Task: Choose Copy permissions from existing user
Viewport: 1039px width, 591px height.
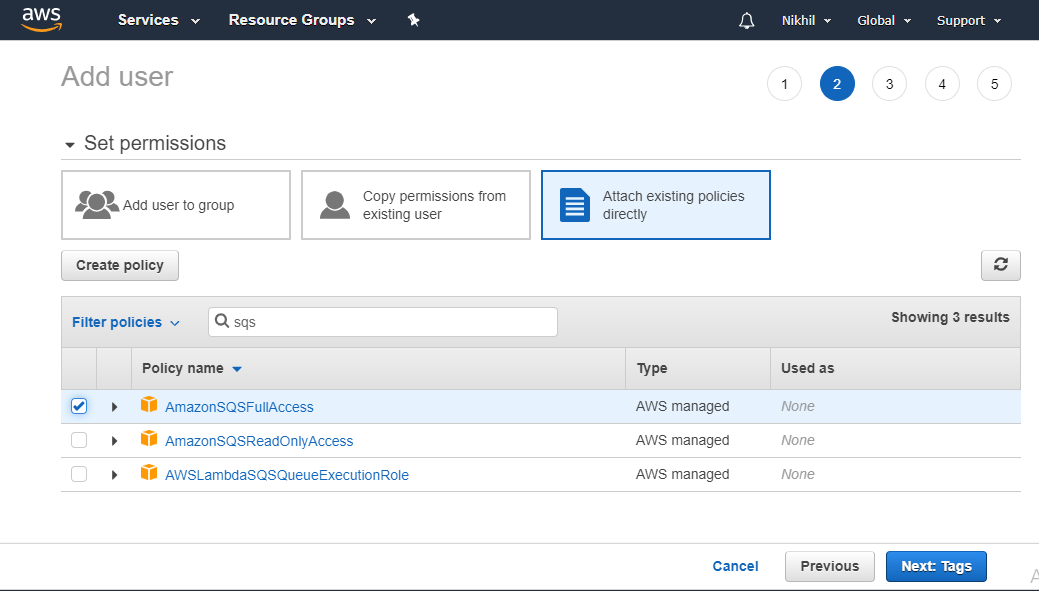Action: 415,205
